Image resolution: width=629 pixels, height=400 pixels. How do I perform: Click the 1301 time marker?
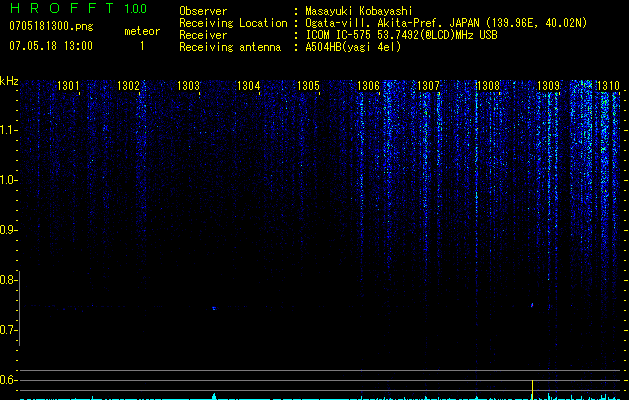(x=68, y=85)
